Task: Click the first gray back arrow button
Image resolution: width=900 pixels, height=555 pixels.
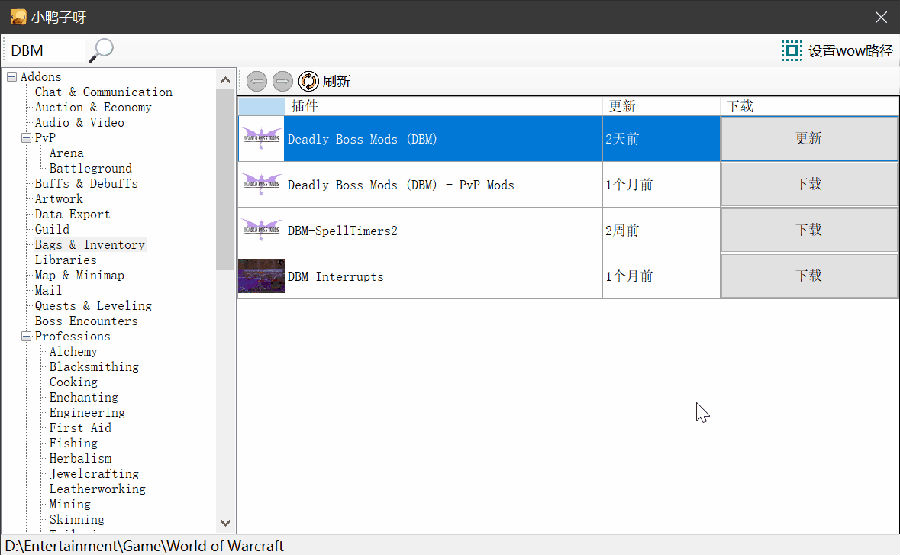Action: coord(257,81)
